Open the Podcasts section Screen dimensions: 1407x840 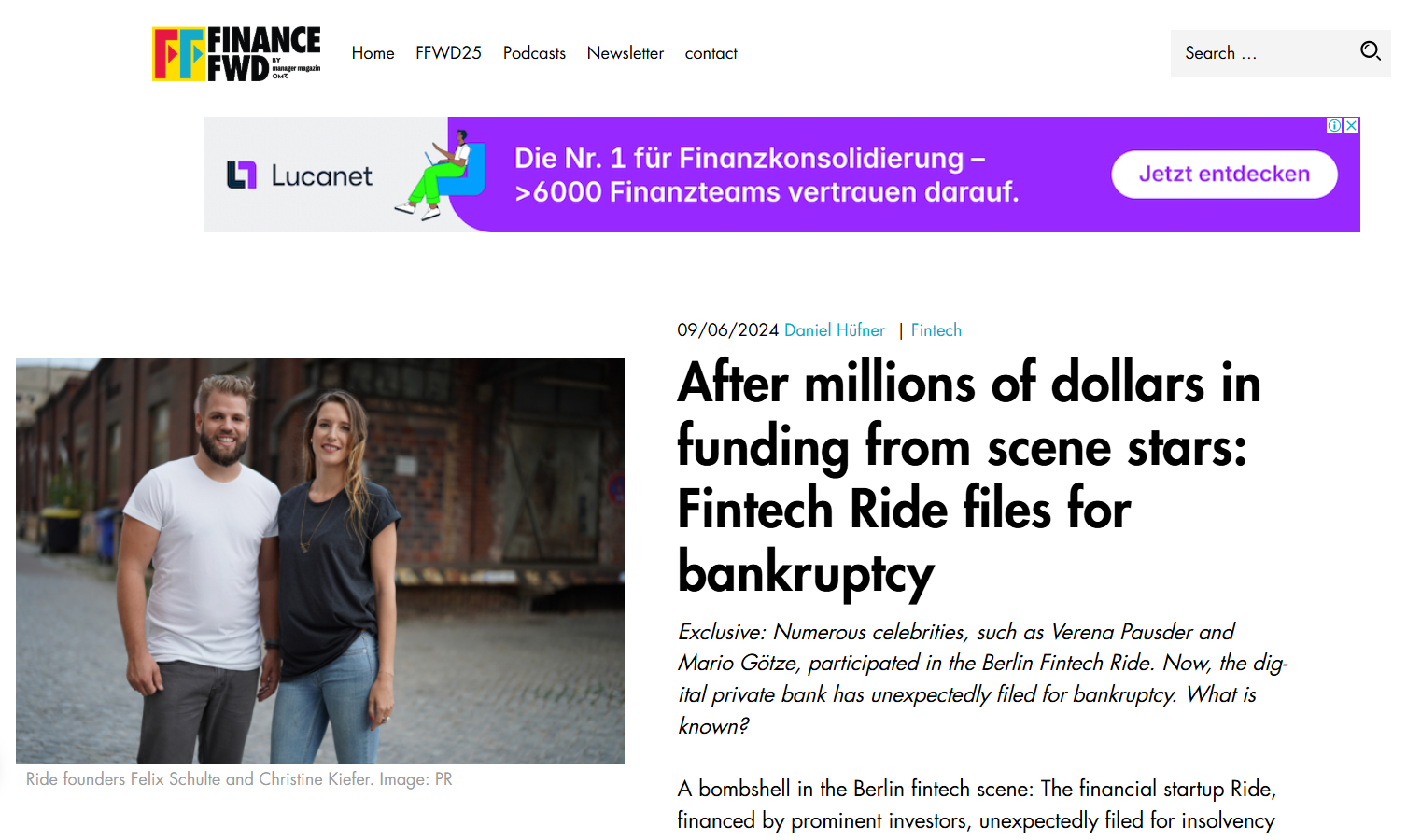click(534, 53)
